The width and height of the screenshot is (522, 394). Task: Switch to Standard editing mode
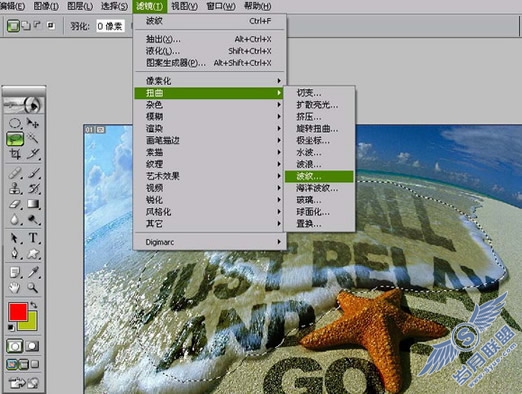click(15, 346)
